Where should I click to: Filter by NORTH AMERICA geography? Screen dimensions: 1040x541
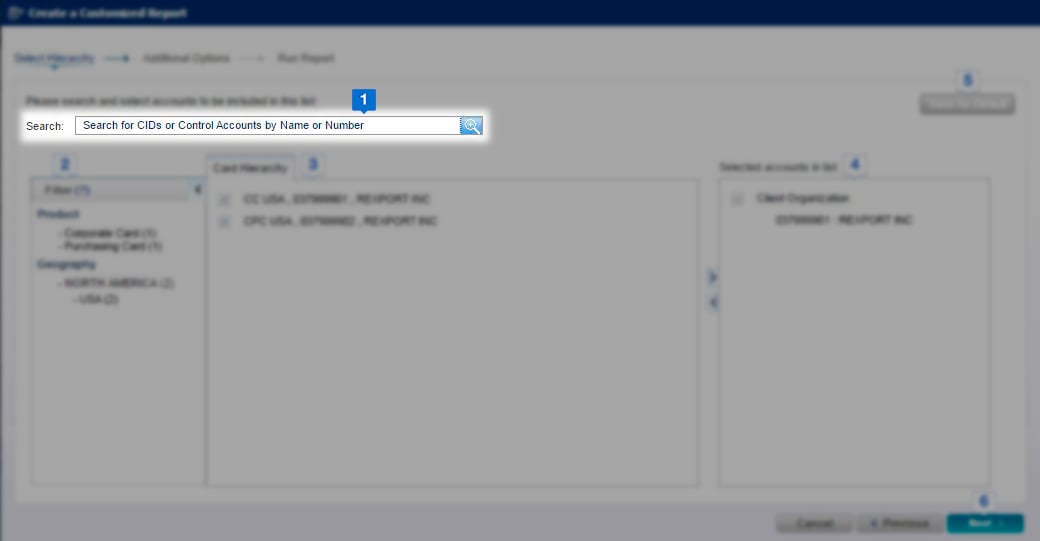119,283
